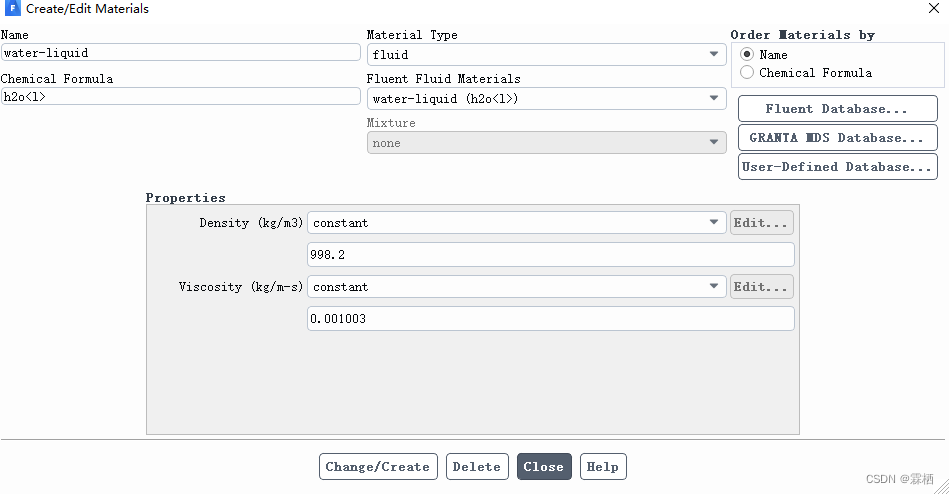
Task: Open the User-Defined Database
Action: [x=837, y=167]
